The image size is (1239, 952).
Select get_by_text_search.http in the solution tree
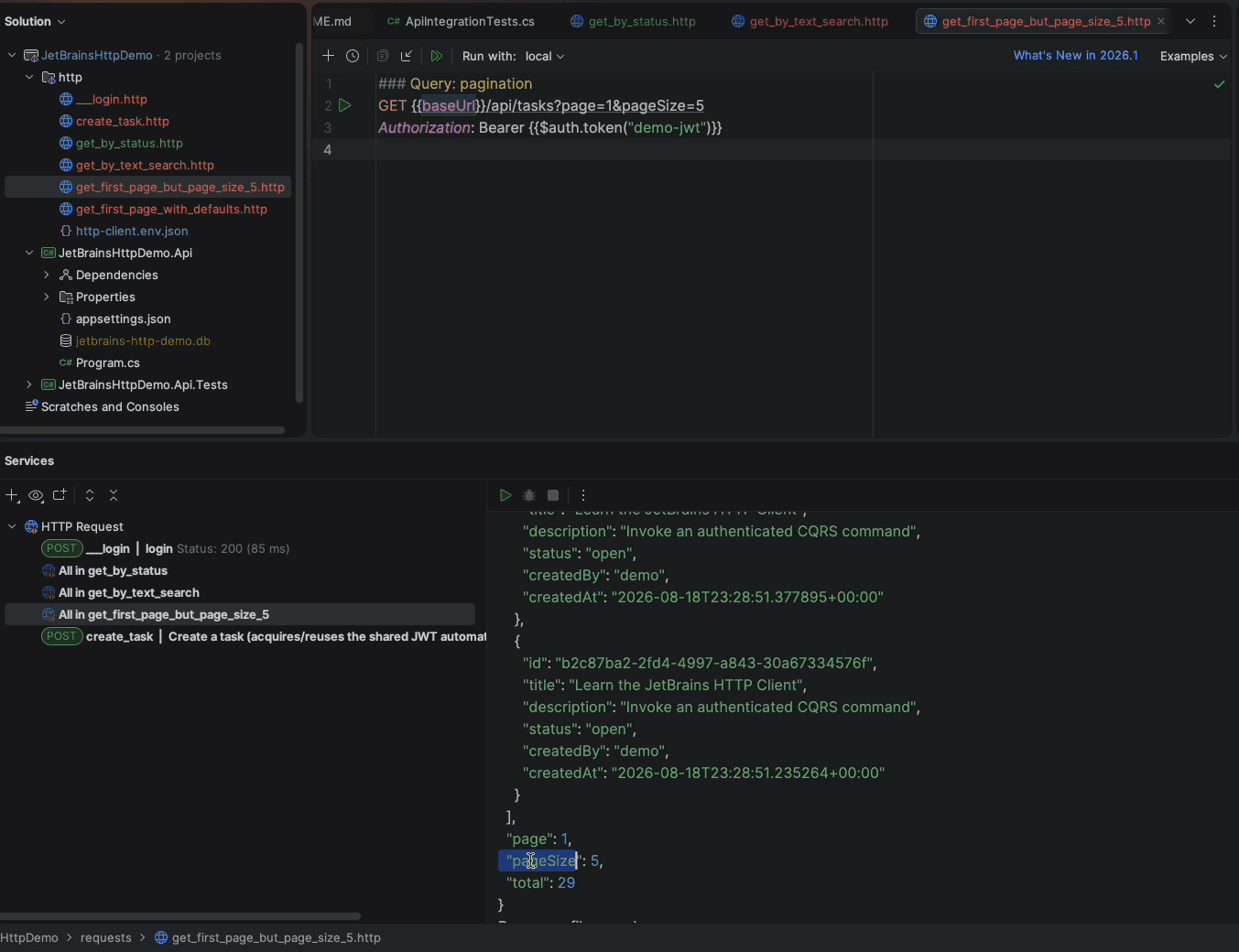[x=145, y=165]
